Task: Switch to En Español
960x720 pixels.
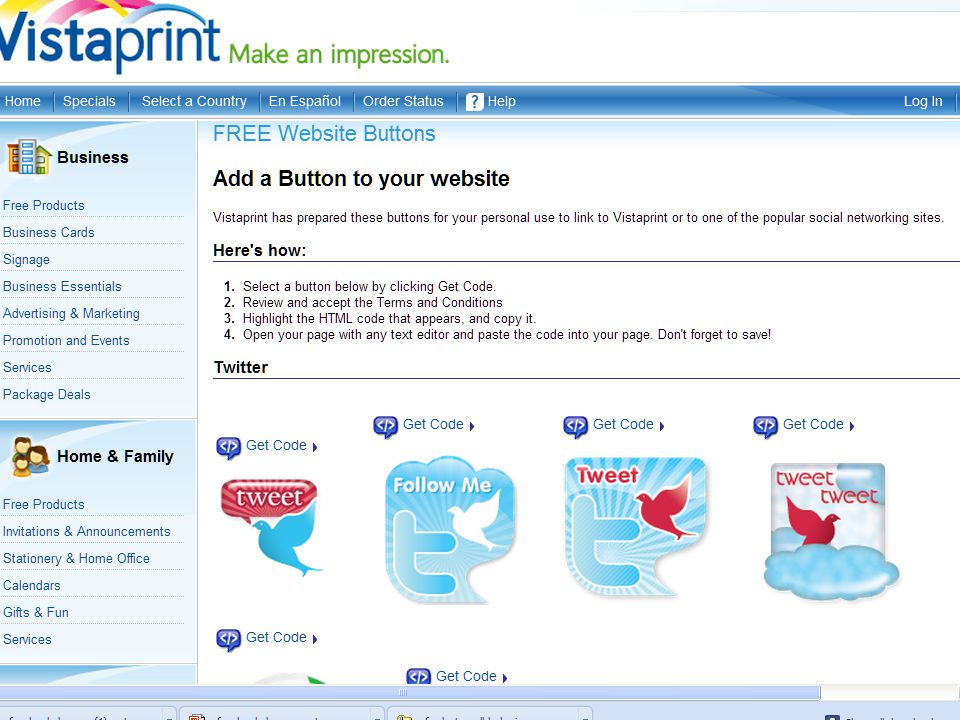Action: tap(305, 102)
